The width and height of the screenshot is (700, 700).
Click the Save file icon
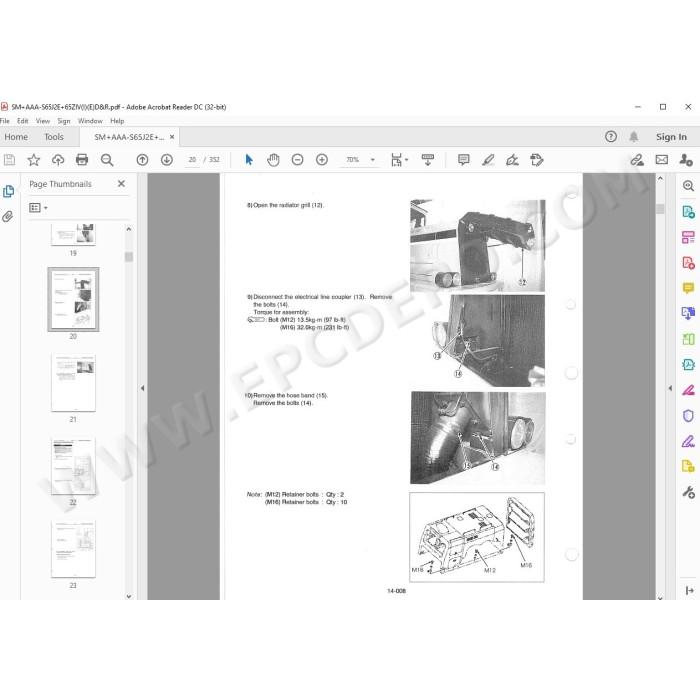9,160
